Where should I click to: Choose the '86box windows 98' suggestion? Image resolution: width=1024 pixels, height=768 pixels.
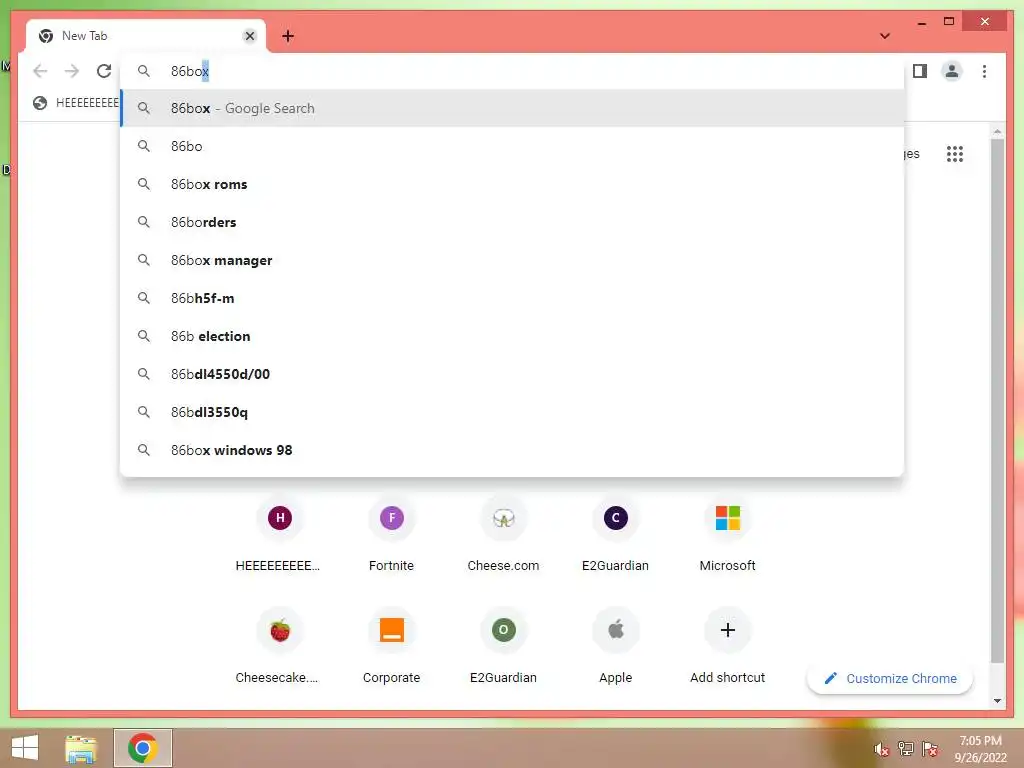[x=513, y=450]
